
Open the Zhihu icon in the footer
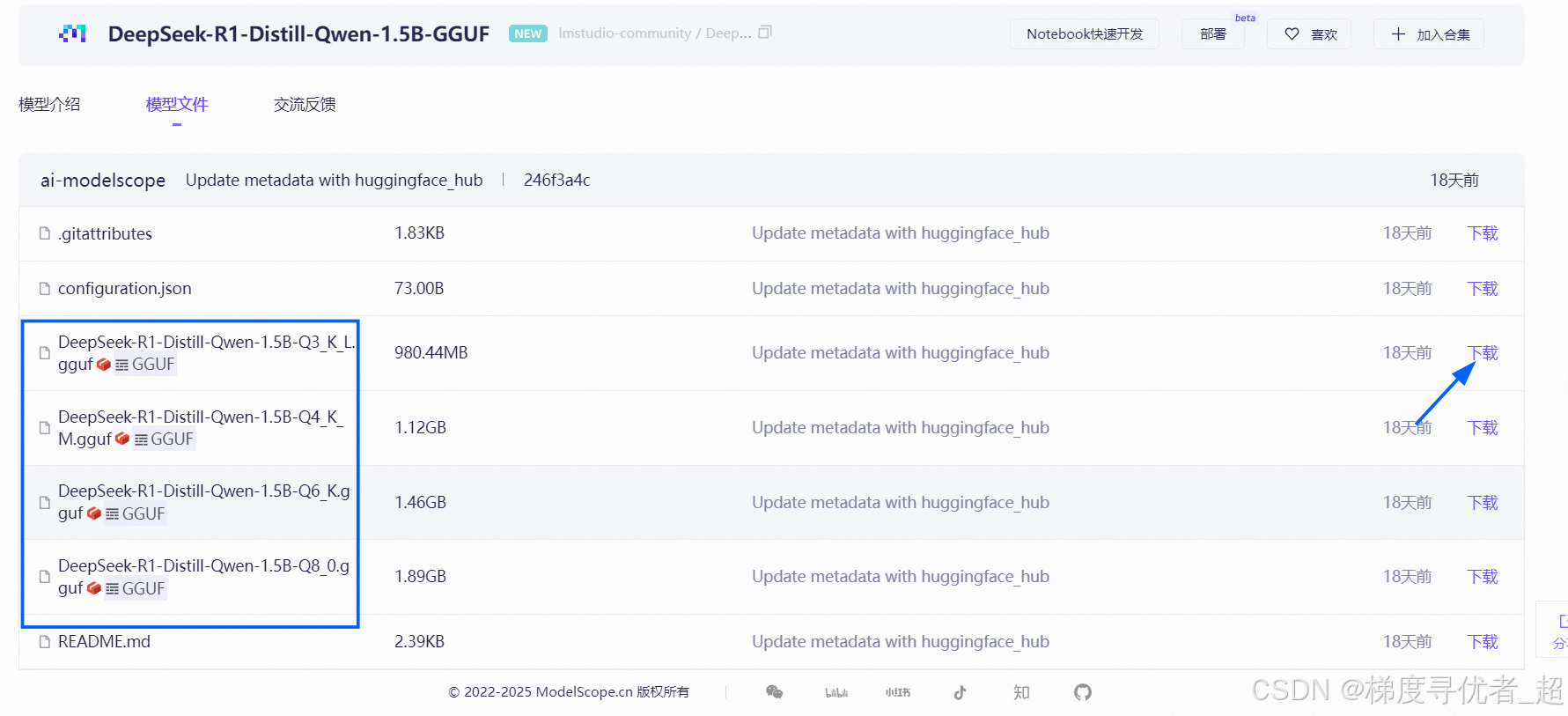1021,692
